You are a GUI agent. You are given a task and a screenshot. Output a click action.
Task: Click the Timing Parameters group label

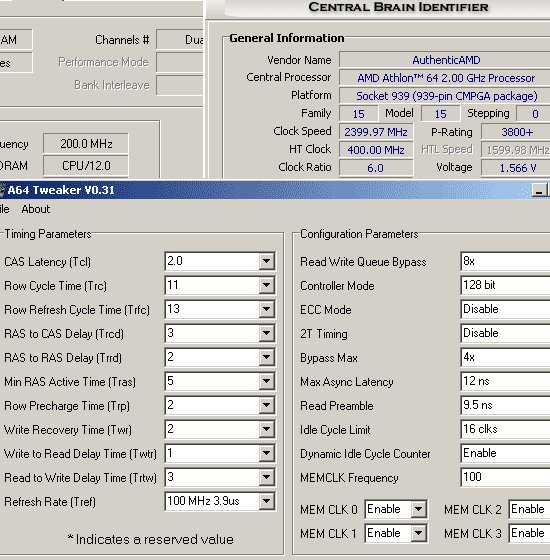tap(48, 234)
